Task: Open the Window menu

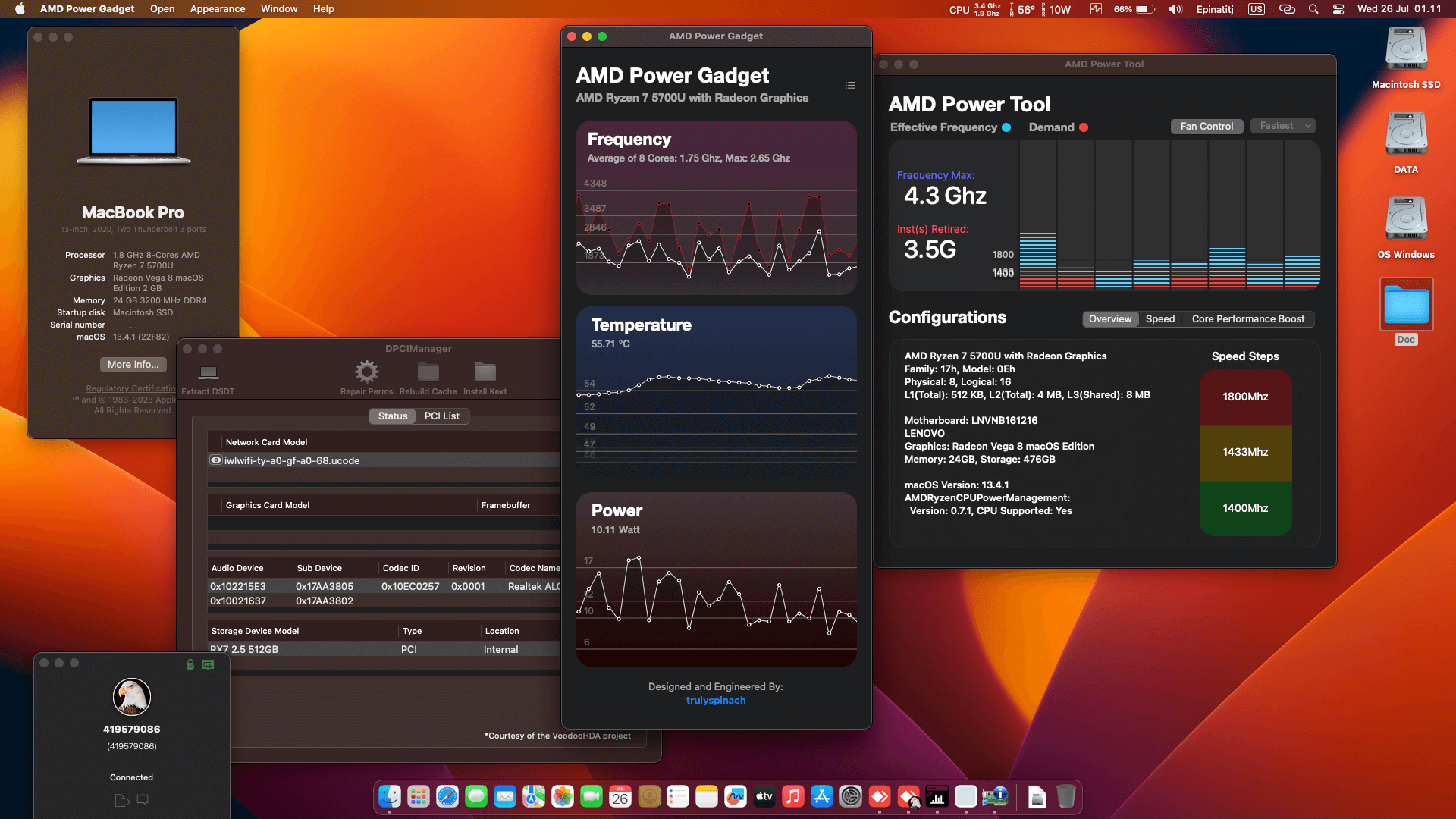Action: pyautogui.click(x=279, y=9)
